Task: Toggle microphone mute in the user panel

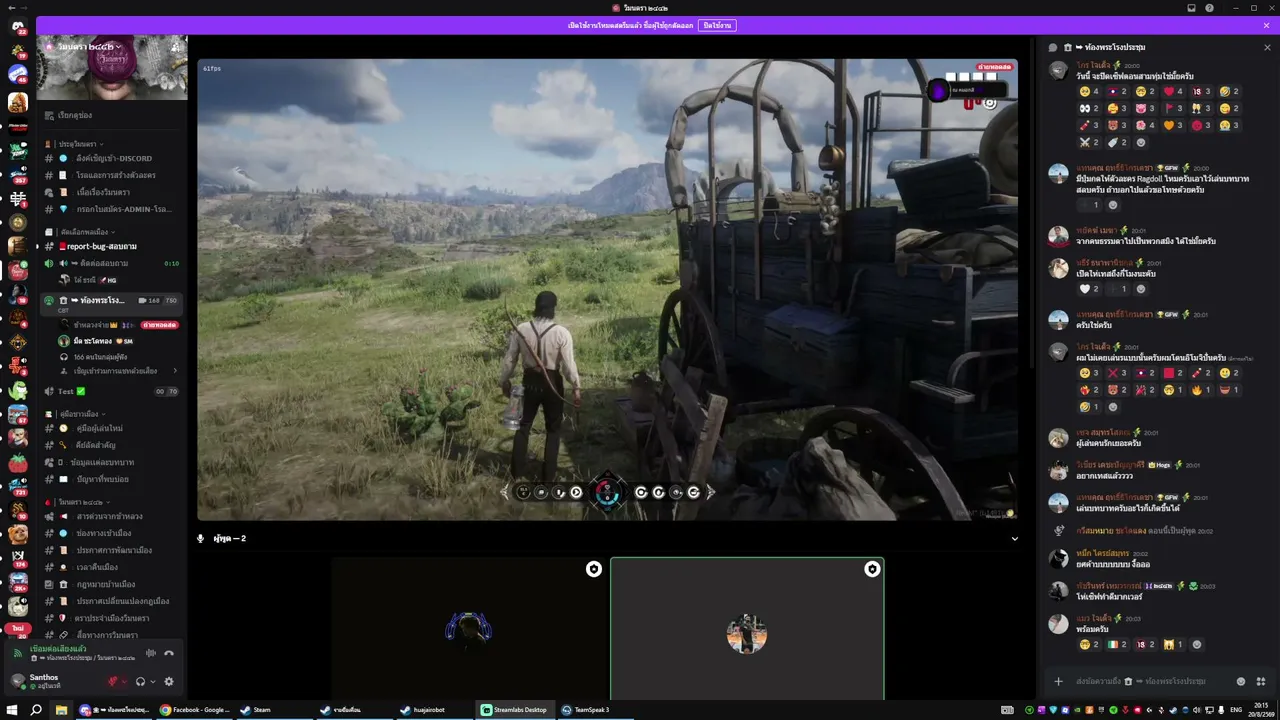Action: click(112, 682)
